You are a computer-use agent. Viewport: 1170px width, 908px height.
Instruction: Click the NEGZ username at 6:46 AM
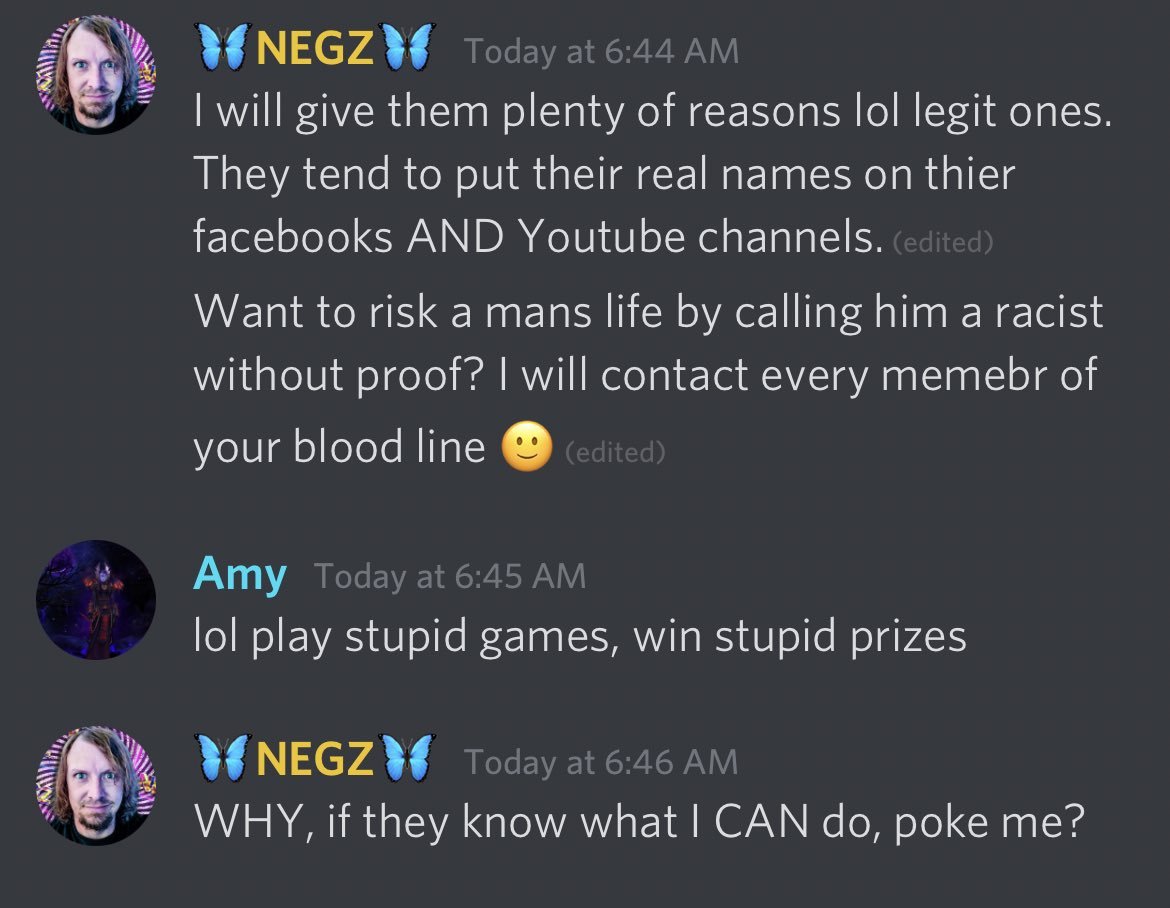[314, 759]
